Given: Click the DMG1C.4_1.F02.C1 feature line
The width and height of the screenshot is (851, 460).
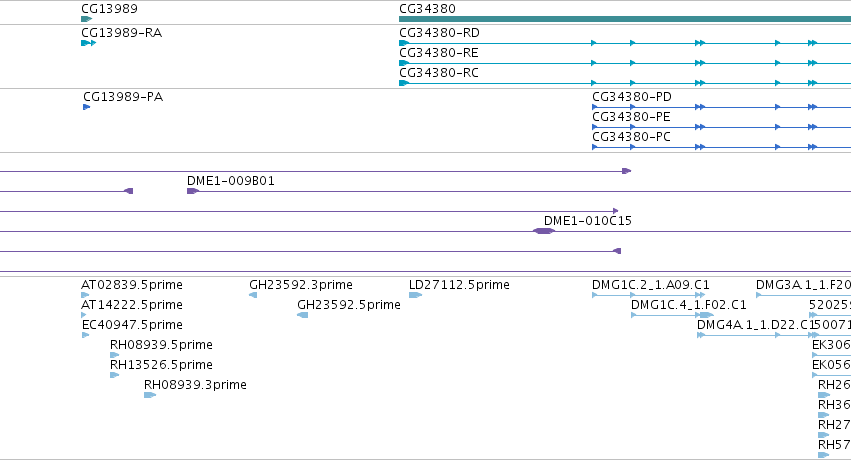Looking at the screenshot, I should click(x=672, y=315).
